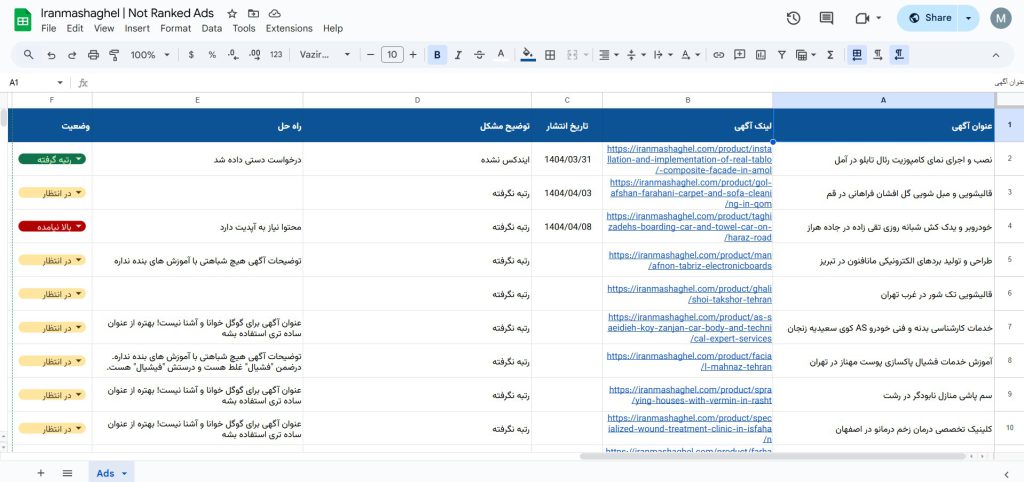
Task: Open the Vazir font family dropdown
Action: coord(325,55)
